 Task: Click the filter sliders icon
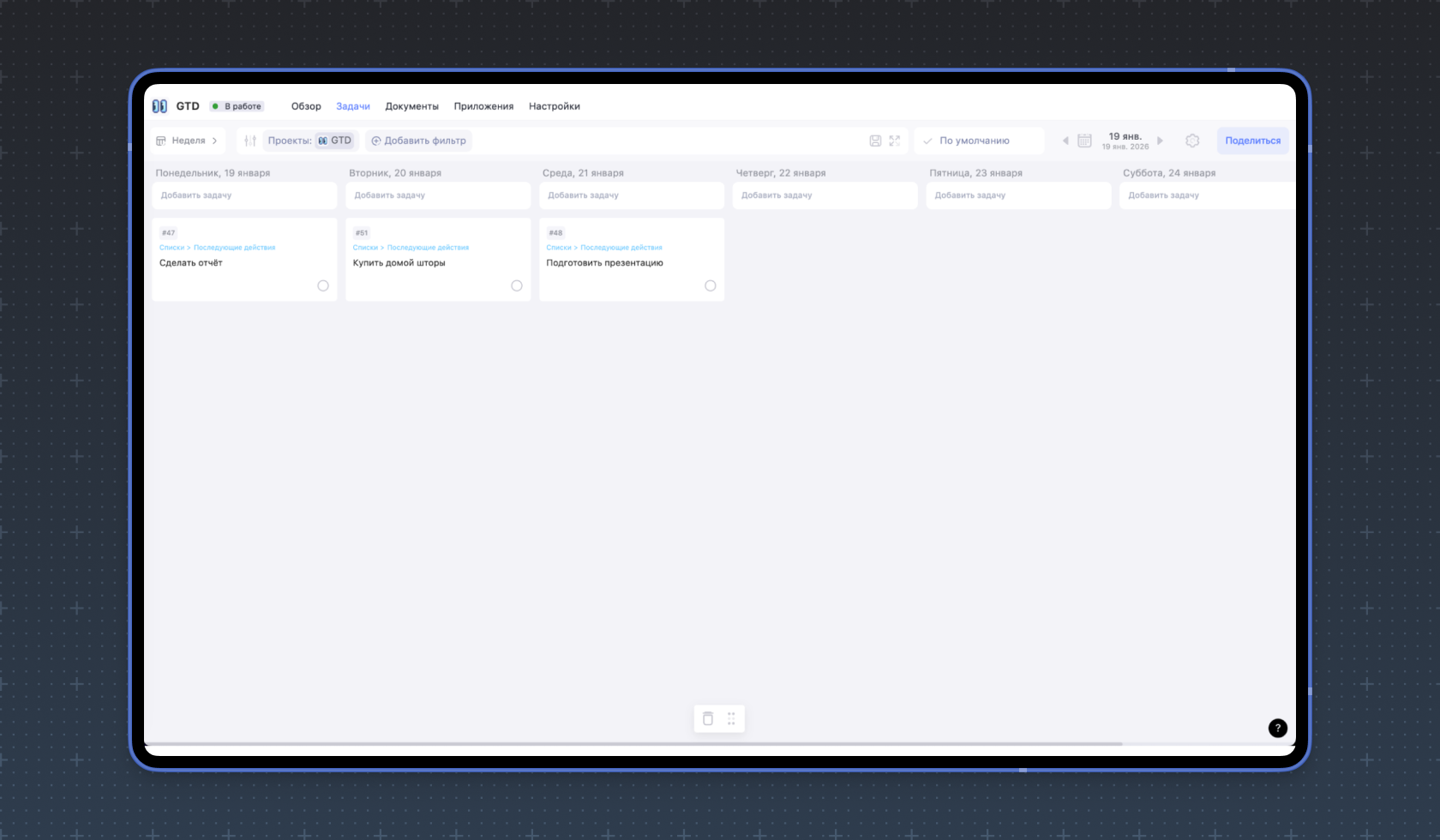tap(249, 141)
